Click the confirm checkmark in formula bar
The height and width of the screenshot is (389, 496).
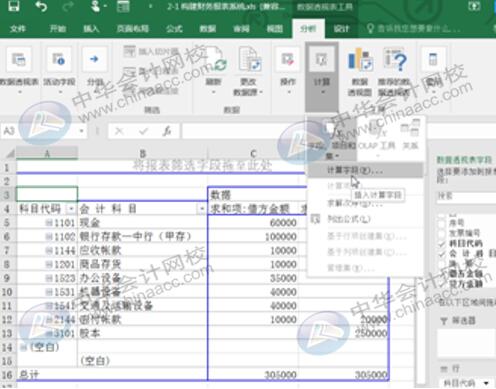pos(143,131)
